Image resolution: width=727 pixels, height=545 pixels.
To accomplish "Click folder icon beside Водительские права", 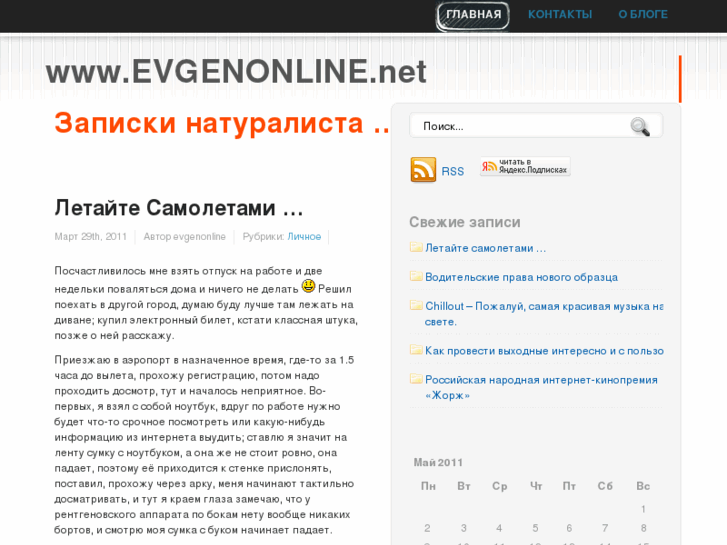I will (x=416, y=276).
